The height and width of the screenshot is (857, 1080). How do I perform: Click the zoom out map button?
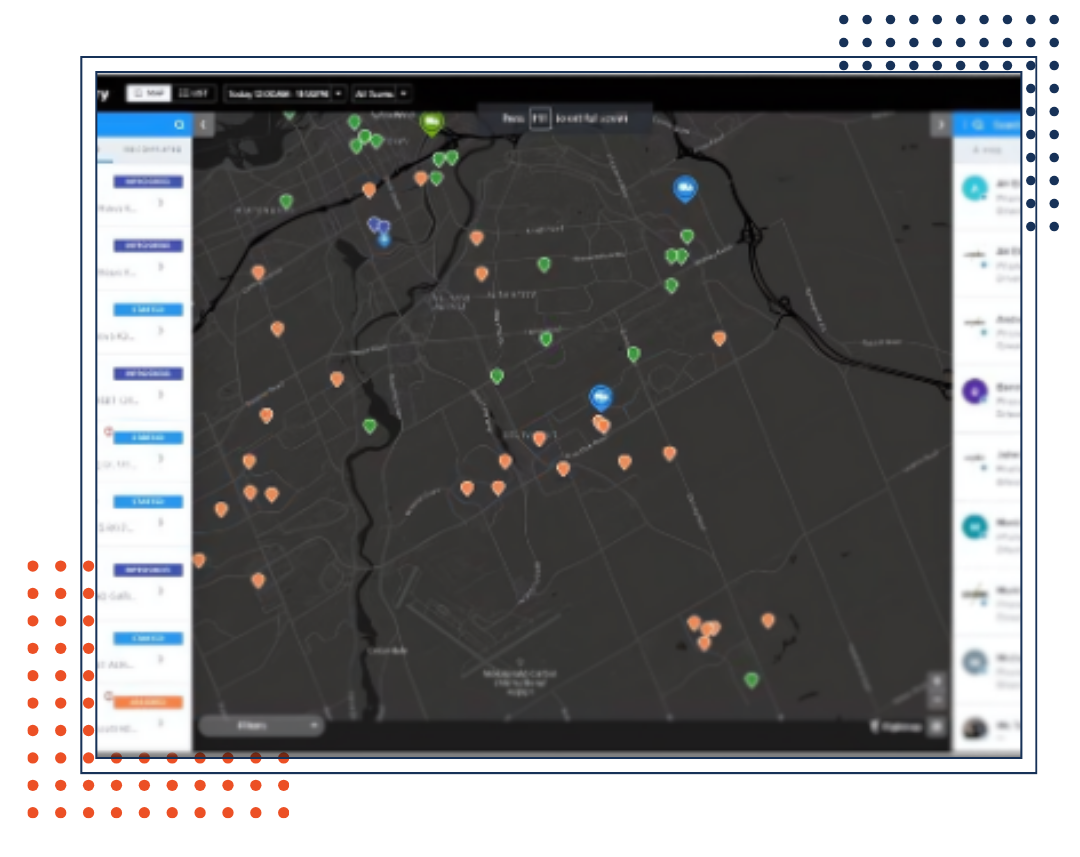[x=936, y=699]
